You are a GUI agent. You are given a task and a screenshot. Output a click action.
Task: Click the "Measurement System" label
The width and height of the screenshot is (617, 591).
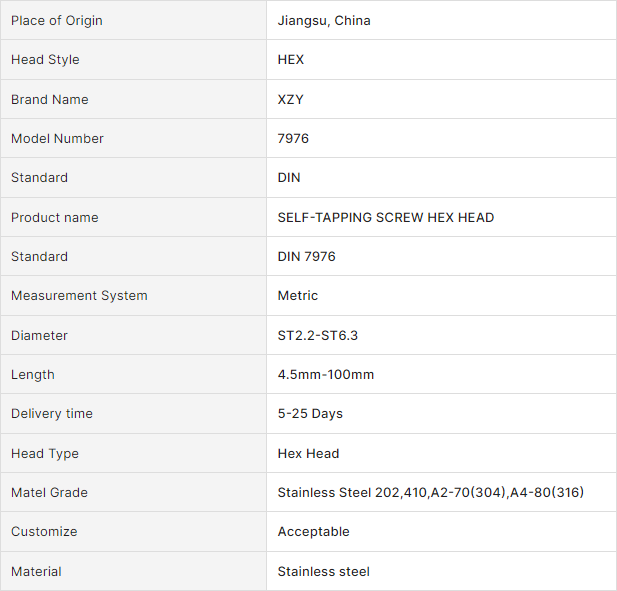point(79,296)
